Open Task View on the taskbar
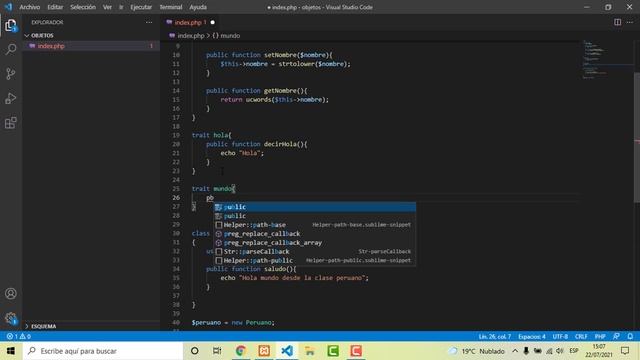 point(217,351)
